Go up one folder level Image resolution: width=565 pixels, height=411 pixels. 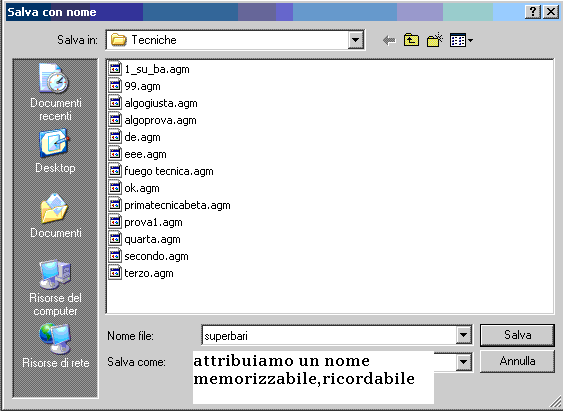click(411, 40)
